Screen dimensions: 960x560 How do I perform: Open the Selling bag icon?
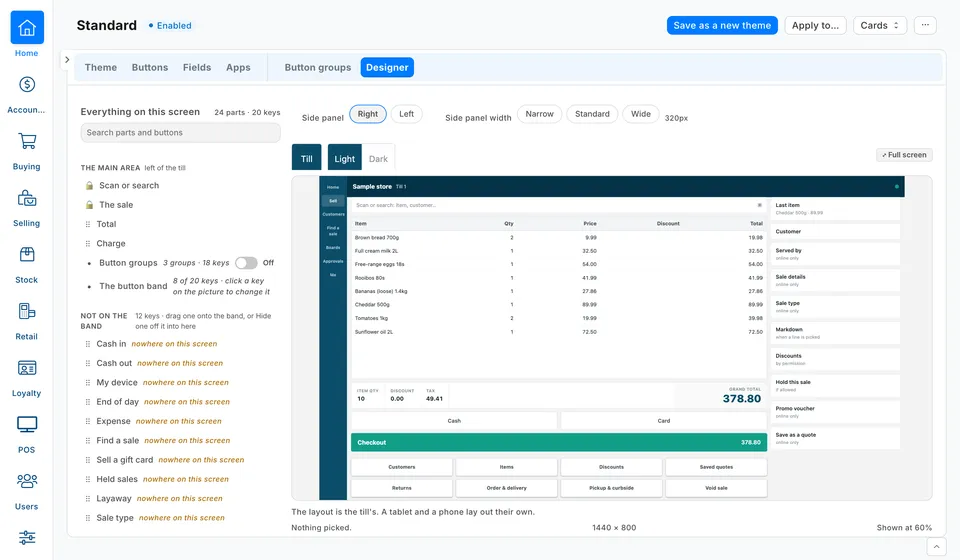click(27, 198)
